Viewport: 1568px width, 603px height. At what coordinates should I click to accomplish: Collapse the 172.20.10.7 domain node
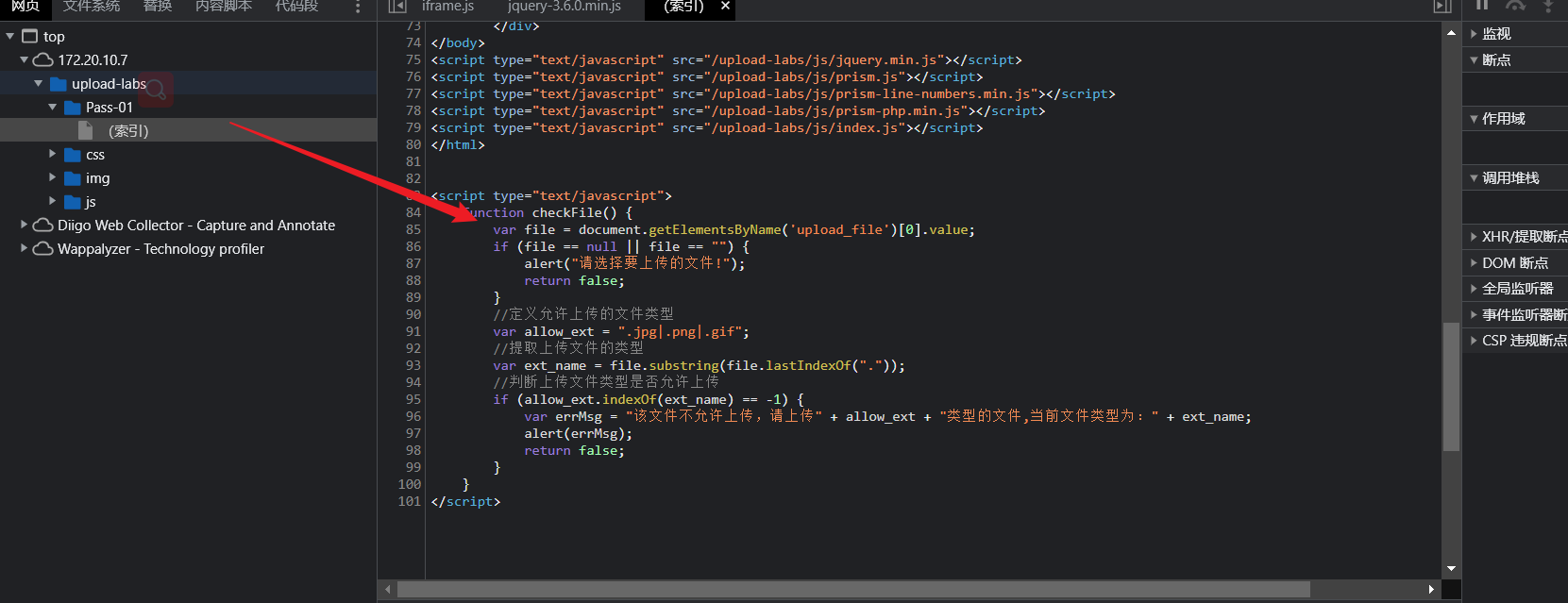point(25,59)
